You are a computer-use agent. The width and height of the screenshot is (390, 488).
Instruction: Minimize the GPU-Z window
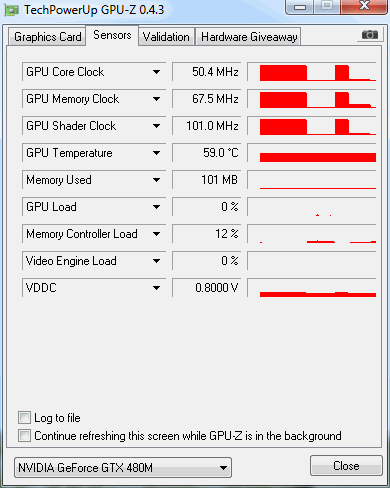tap(300, 7)
